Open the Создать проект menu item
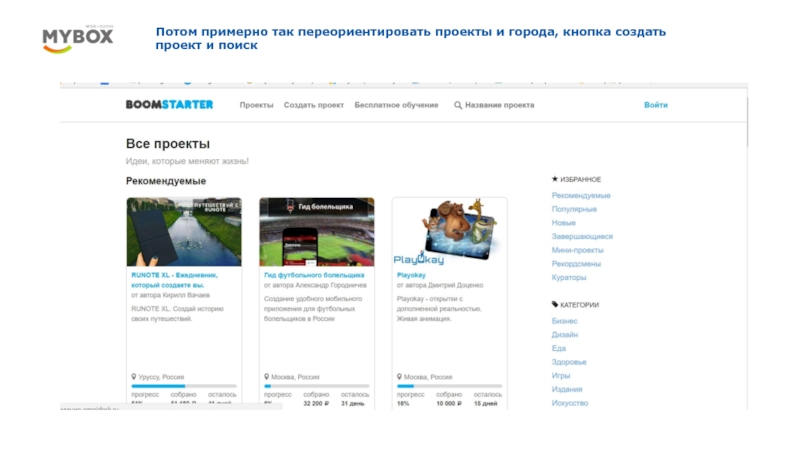Image resolution: width=800 pixels, height=450 pixels. tap(314, 105)
